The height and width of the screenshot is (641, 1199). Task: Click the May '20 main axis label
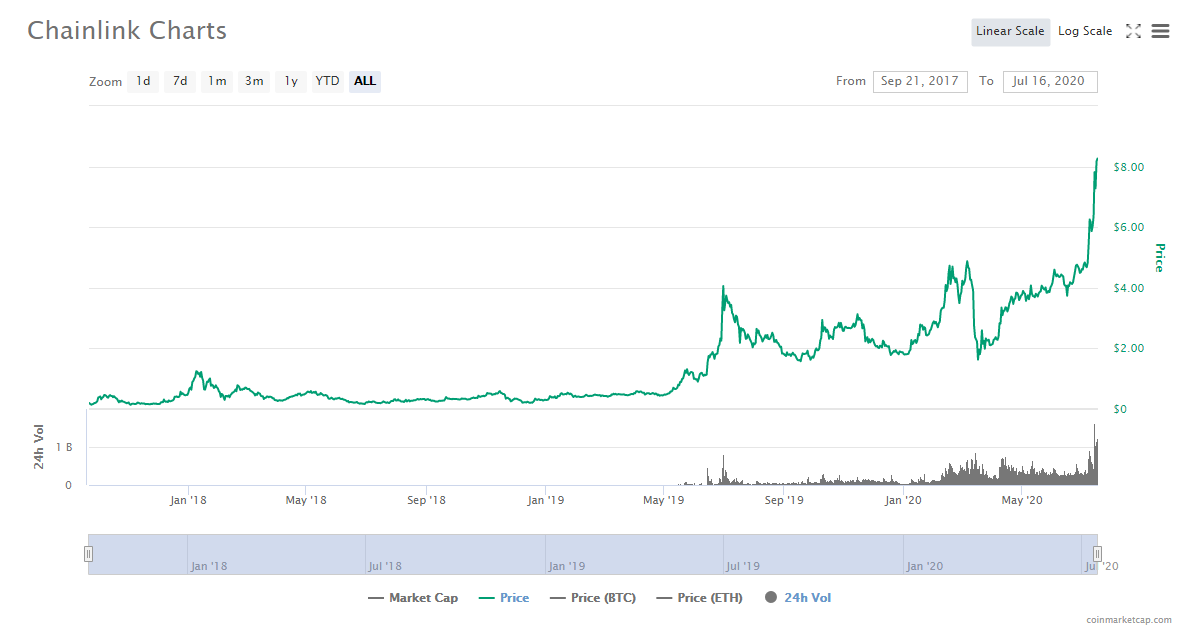pos(1022,500)
